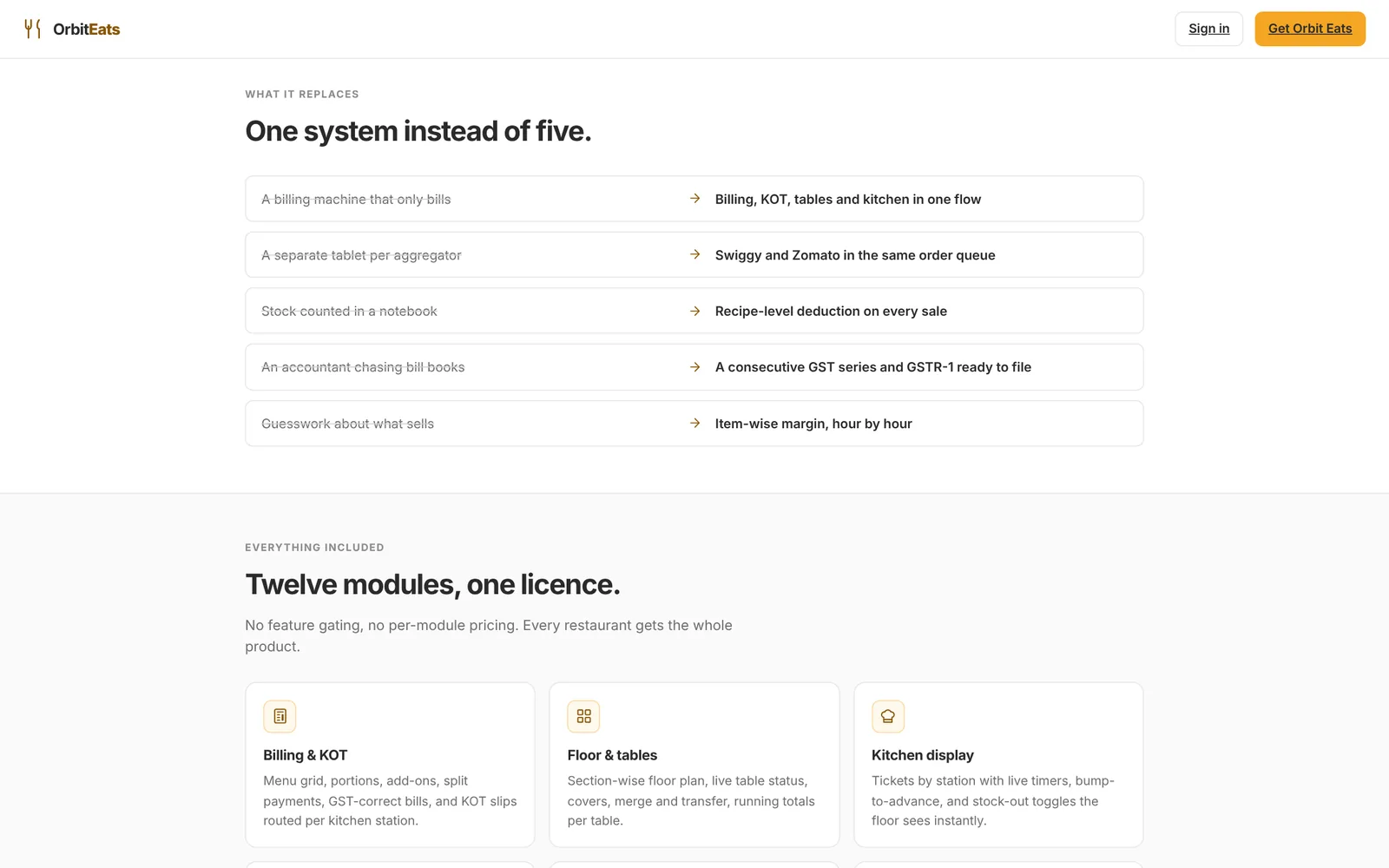Click the Kitchen display description starting 'Tickets by station'
The width and height of the screenshot is (1389, 868).
tap(993, 801)
